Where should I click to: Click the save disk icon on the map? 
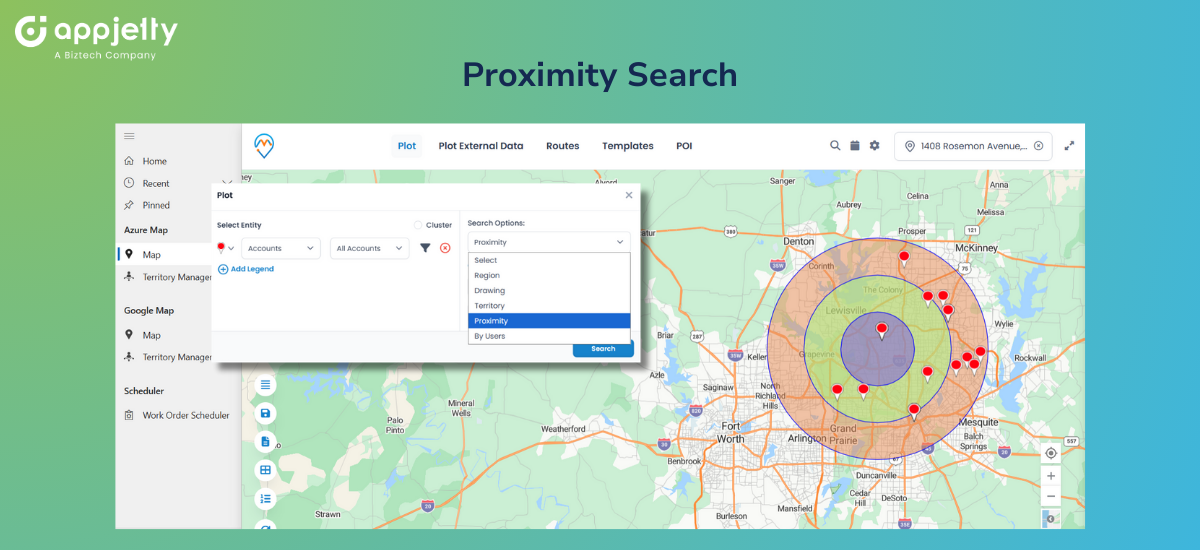tap(265, 413)
